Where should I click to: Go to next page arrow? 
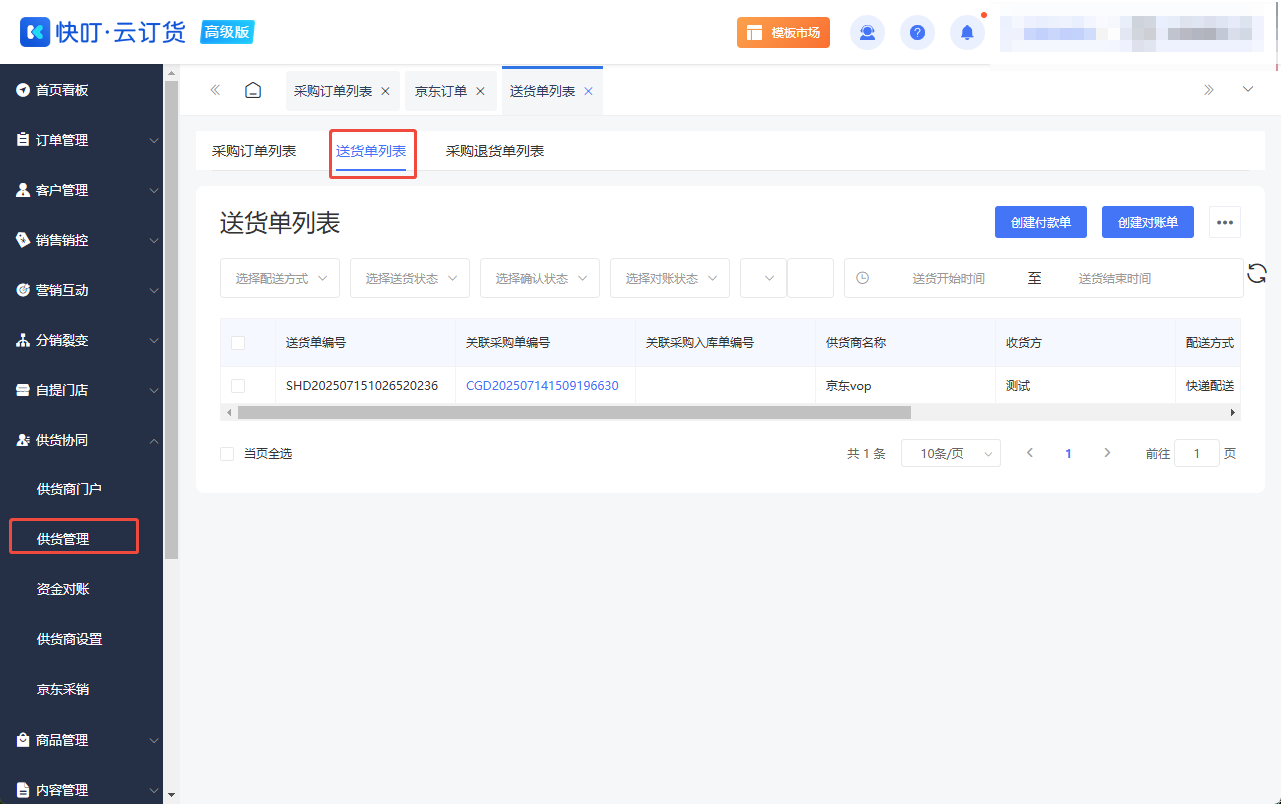(1107, 453)
